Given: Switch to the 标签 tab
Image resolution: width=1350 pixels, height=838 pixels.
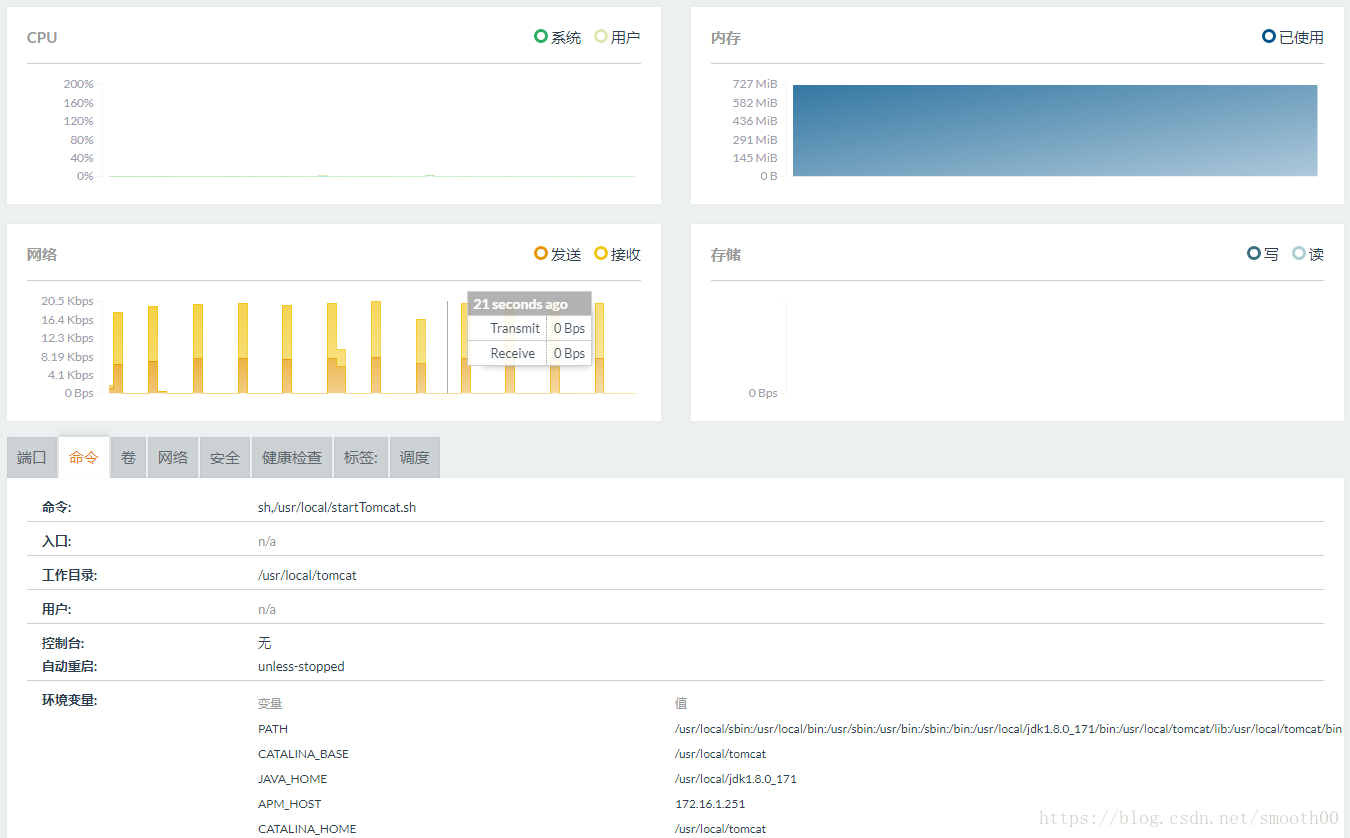Looking at the screenshot, I should (360, 458).
